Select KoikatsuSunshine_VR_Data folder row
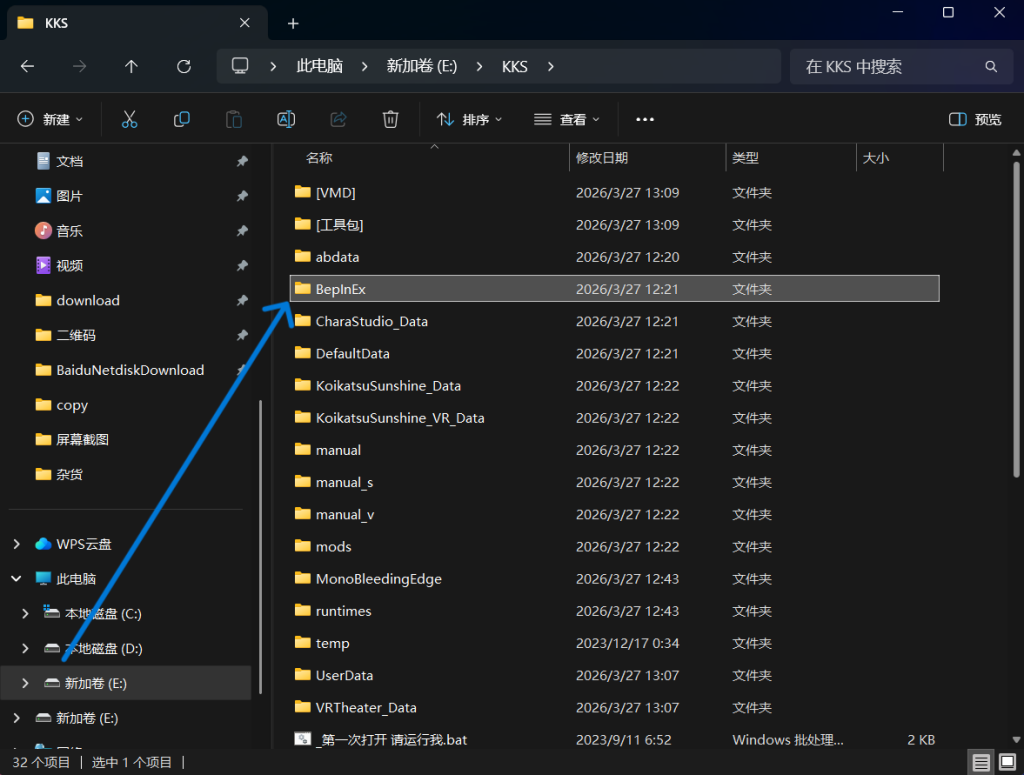This screenshot has height=775, width=1024. point(615,418)
